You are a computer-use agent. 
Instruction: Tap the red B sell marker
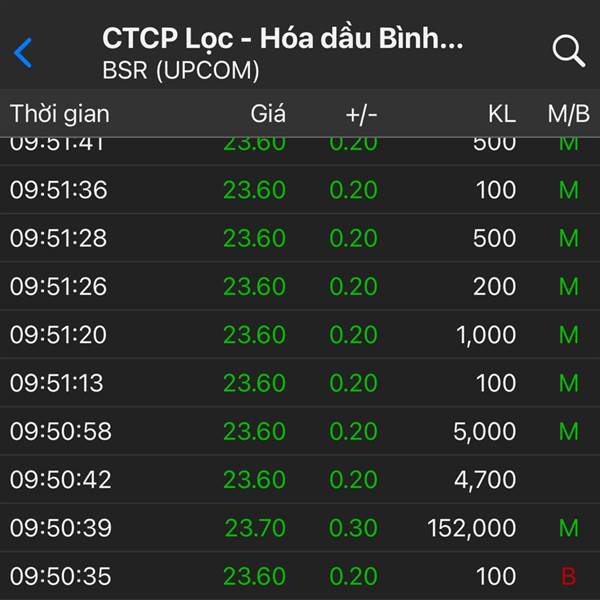[569, 576]
